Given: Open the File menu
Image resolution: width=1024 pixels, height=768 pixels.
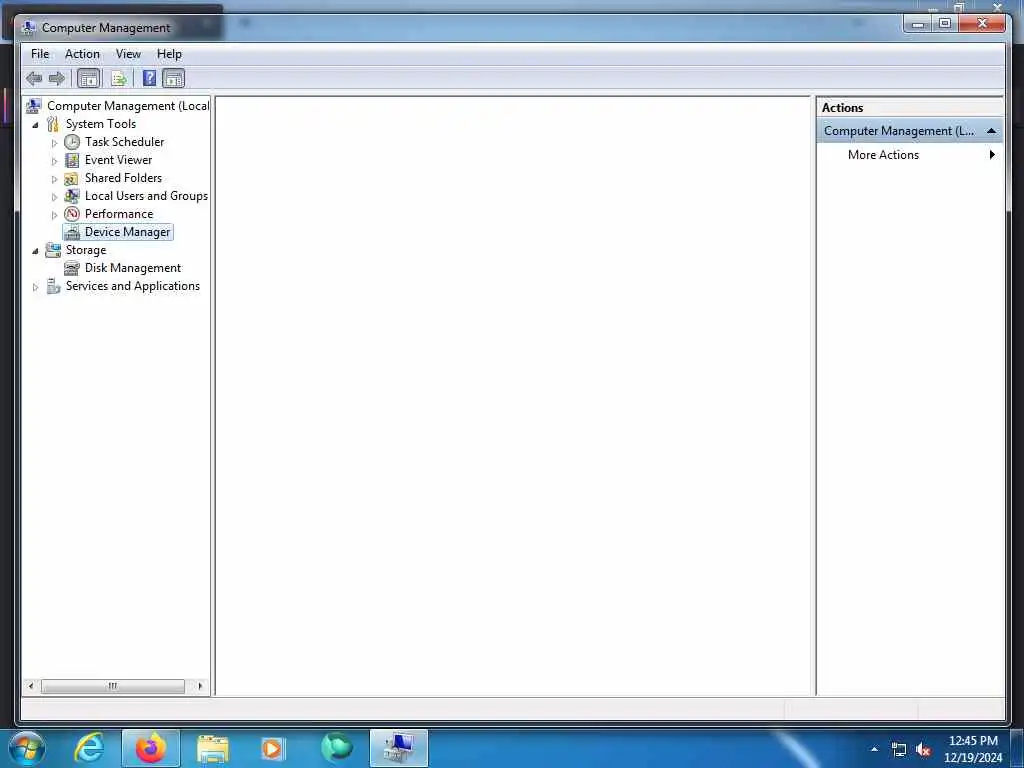Looking at the screenshot, I should pyautogui.click(x=40, y=54).
